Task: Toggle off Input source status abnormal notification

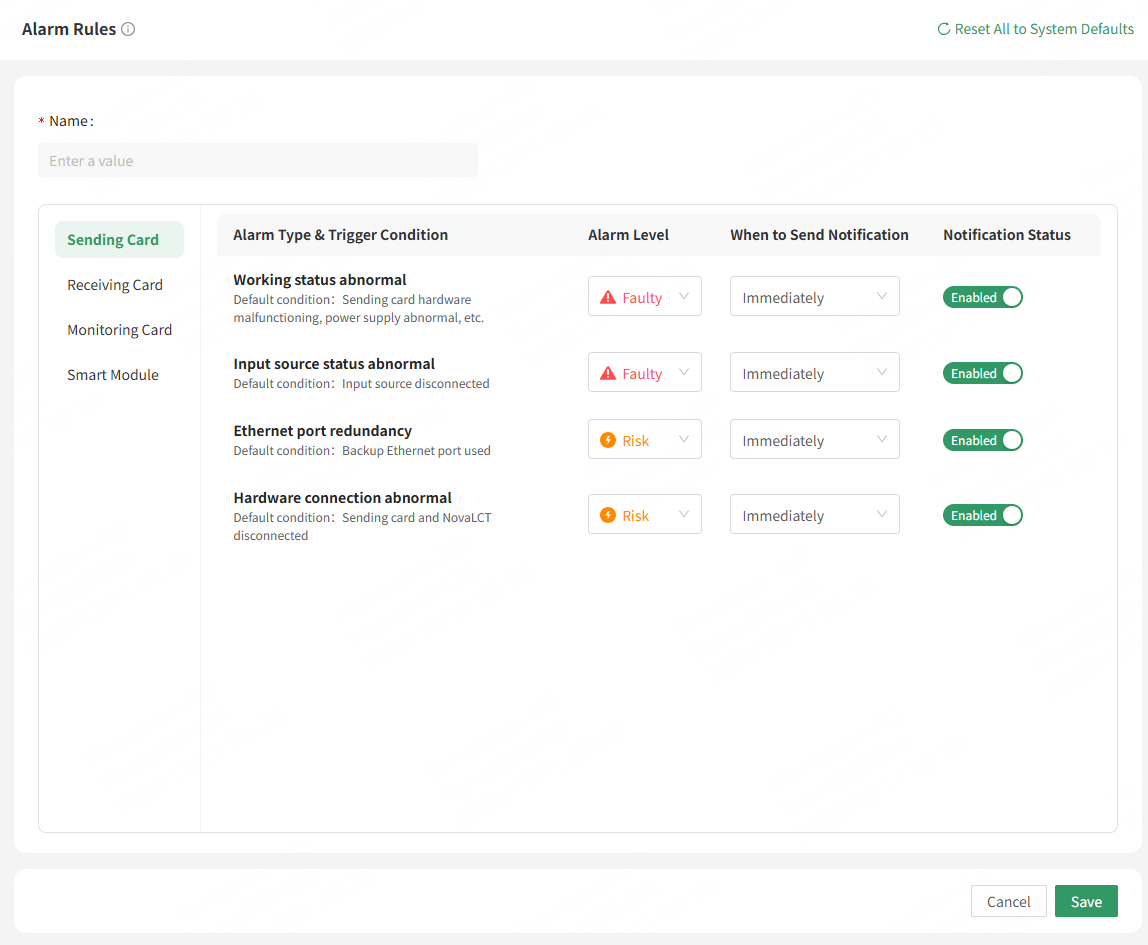Action: click(x=982, y=373)
